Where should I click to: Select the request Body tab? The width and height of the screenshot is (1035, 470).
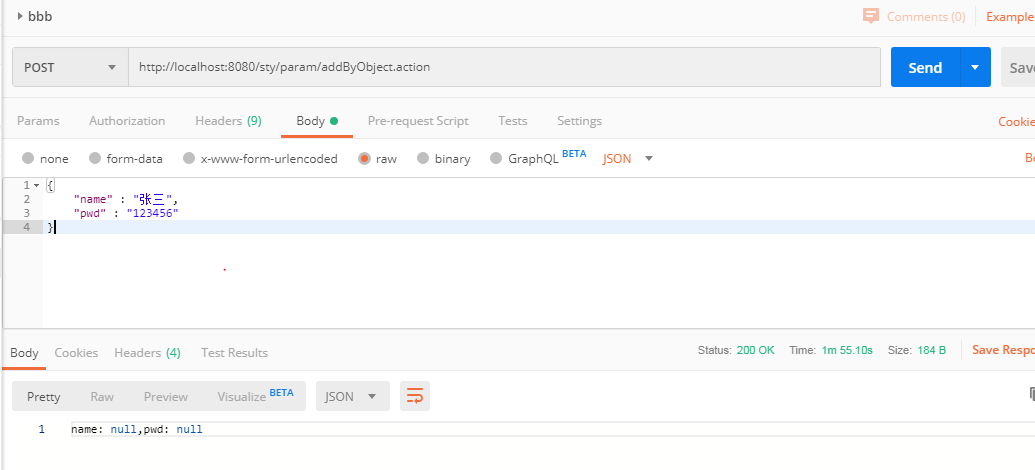point(317,121)
